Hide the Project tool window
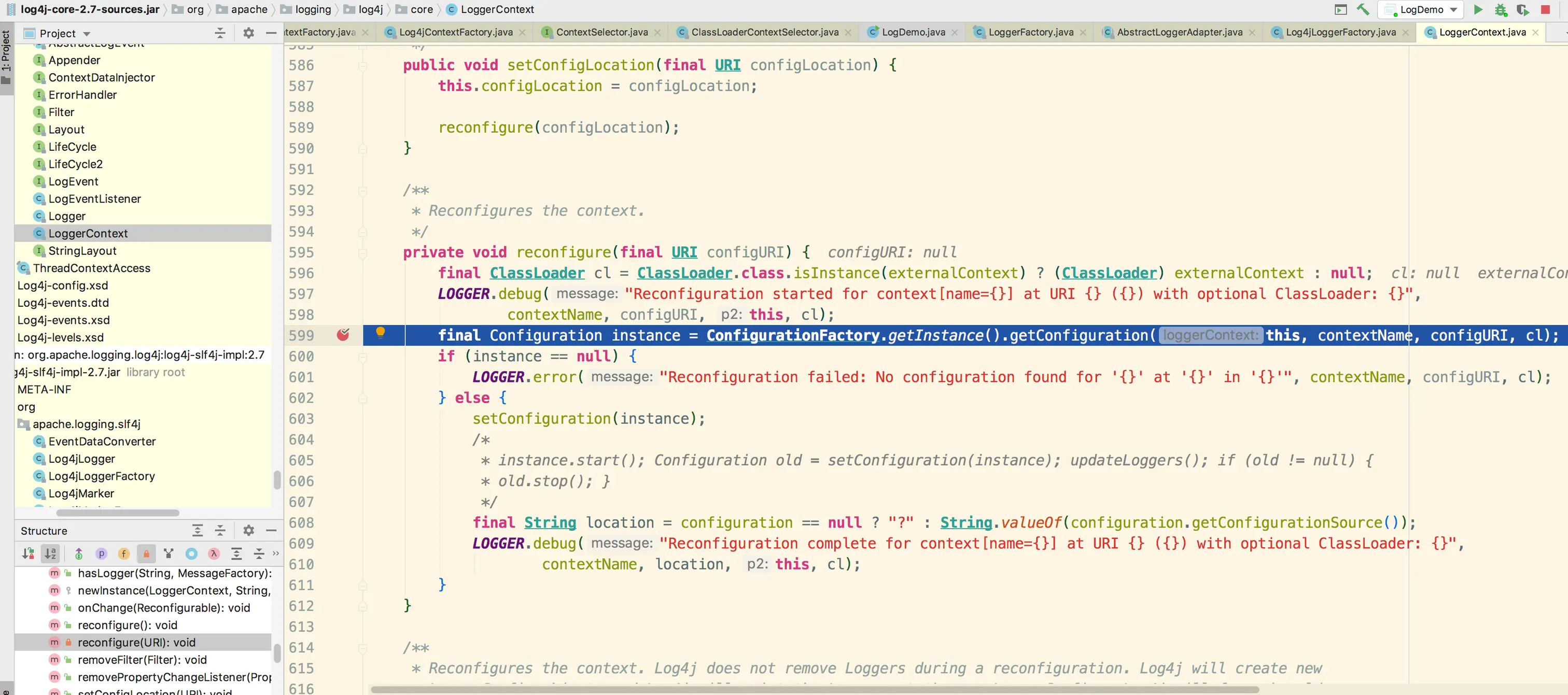1568x695 pixels. (271, 33)
